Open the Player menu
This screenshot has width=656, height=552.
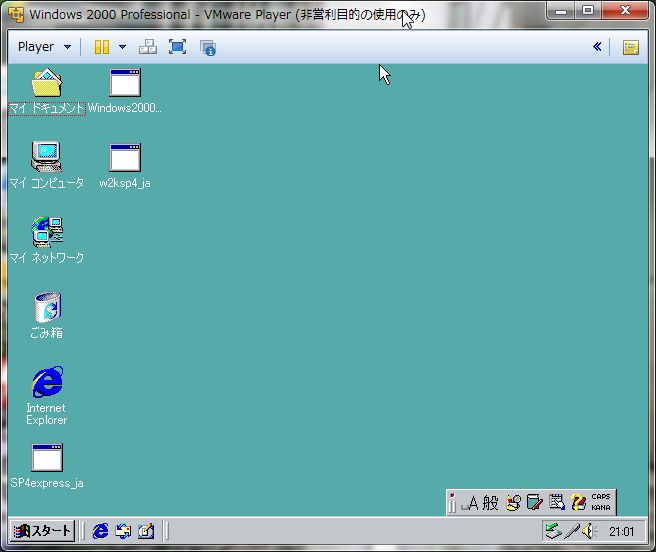pos(36,47)
